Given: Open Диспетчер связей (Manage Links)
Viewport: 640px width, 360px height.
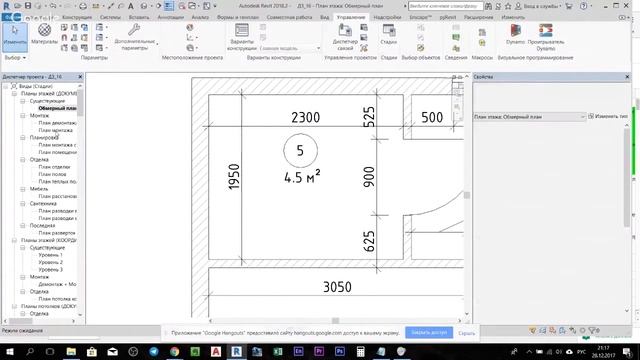Looking at the screenshot, I should (345, 37).
